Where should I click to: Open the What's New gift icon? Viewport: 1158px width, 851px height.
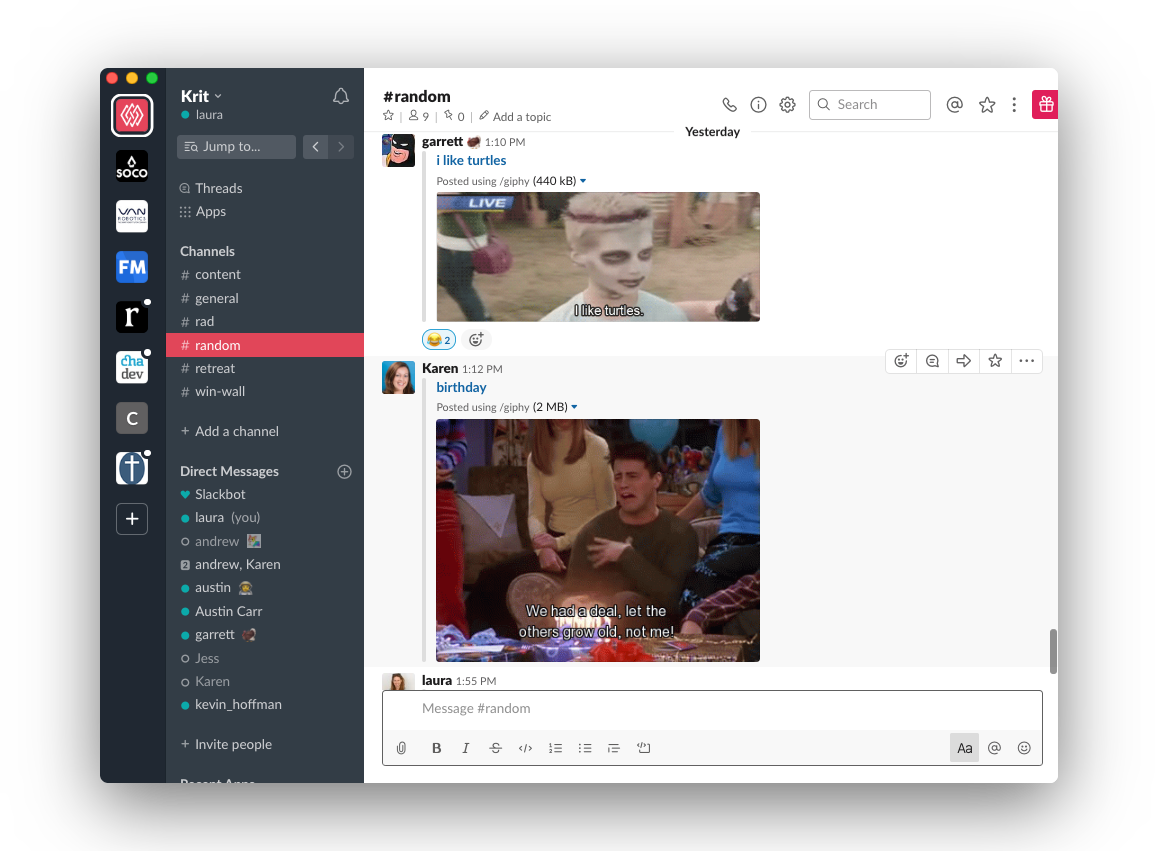[x=1045, y=104]
